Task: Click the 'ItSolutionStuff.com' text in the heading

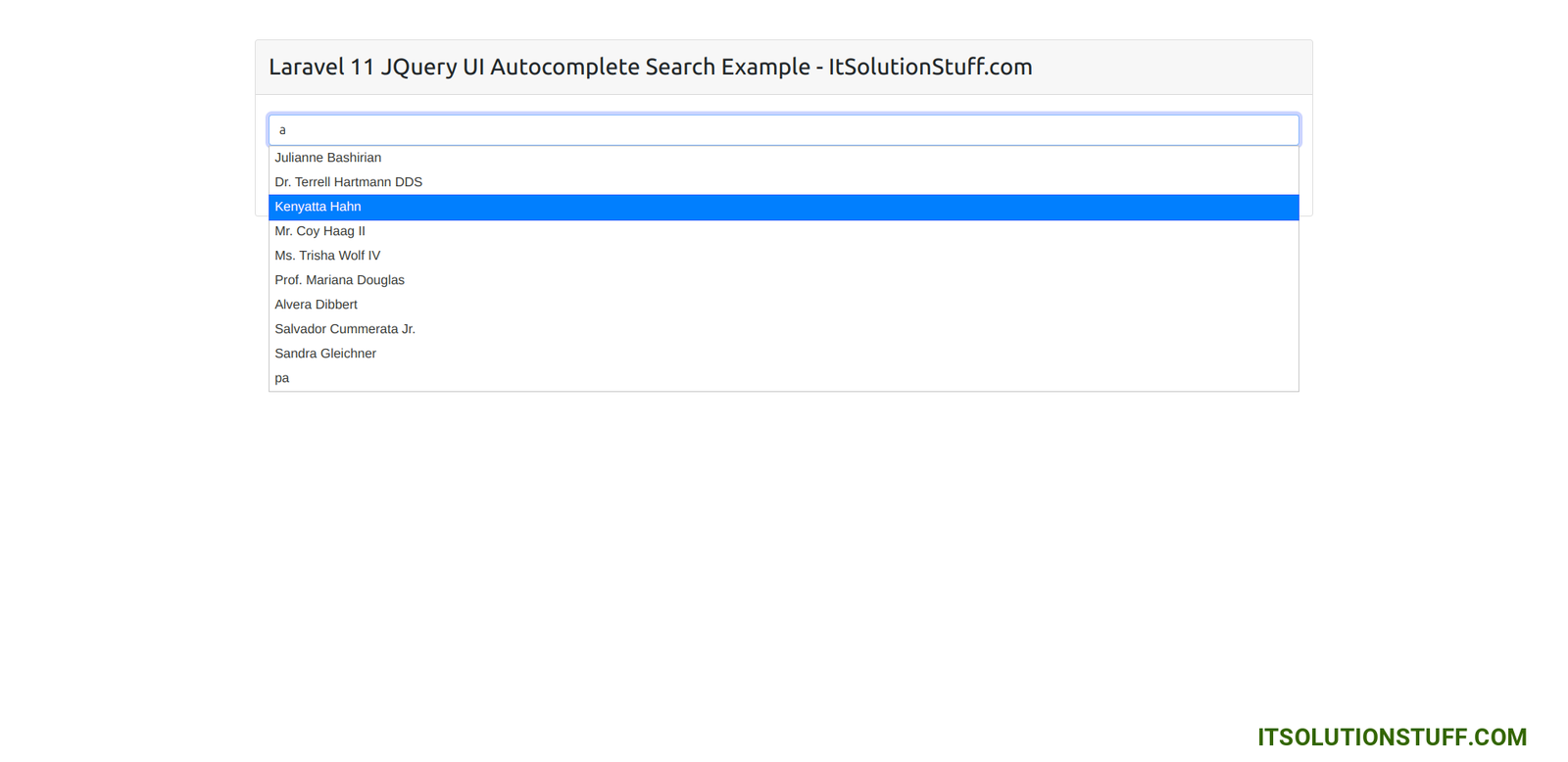Action: (930, 67)
